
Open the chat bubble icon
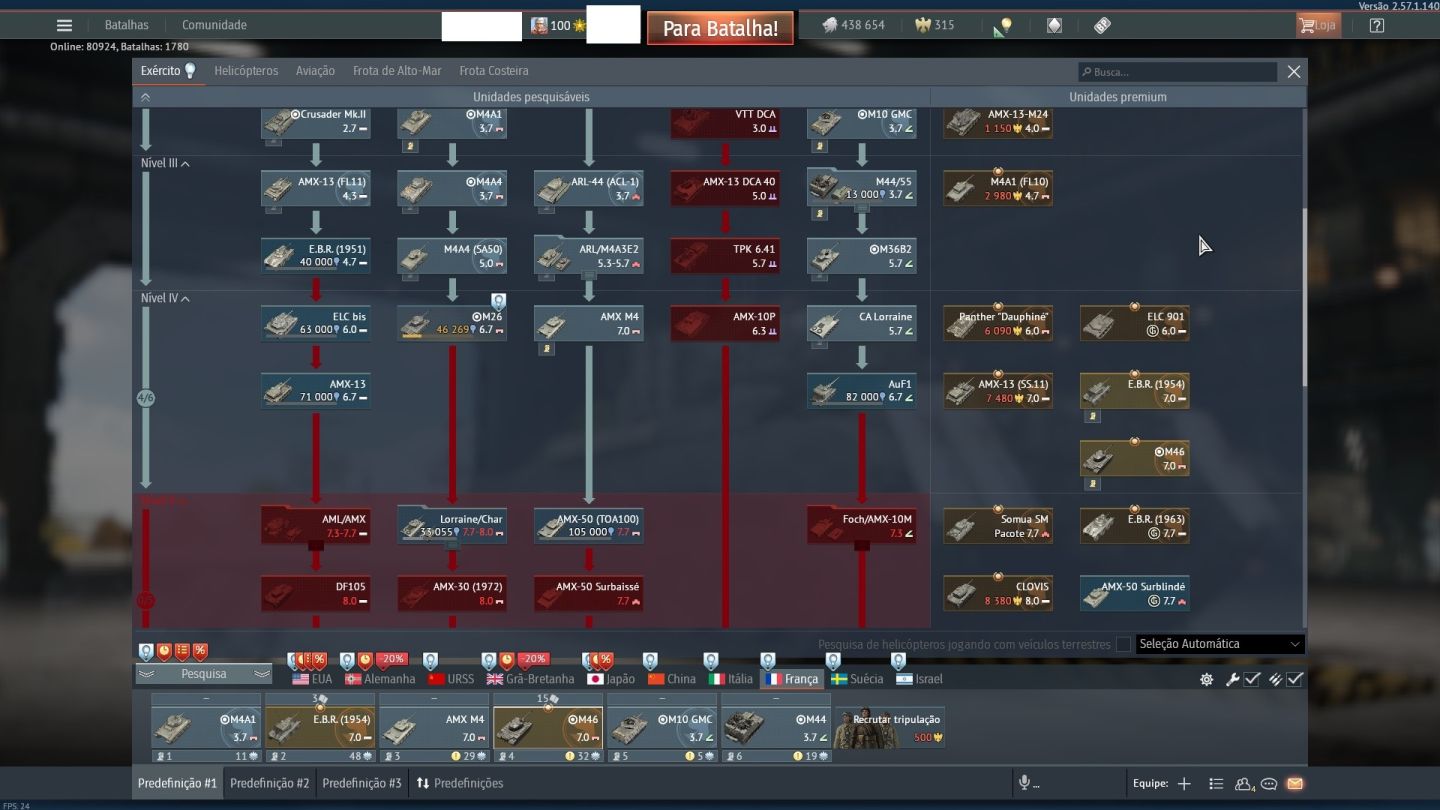(1269, 784)
